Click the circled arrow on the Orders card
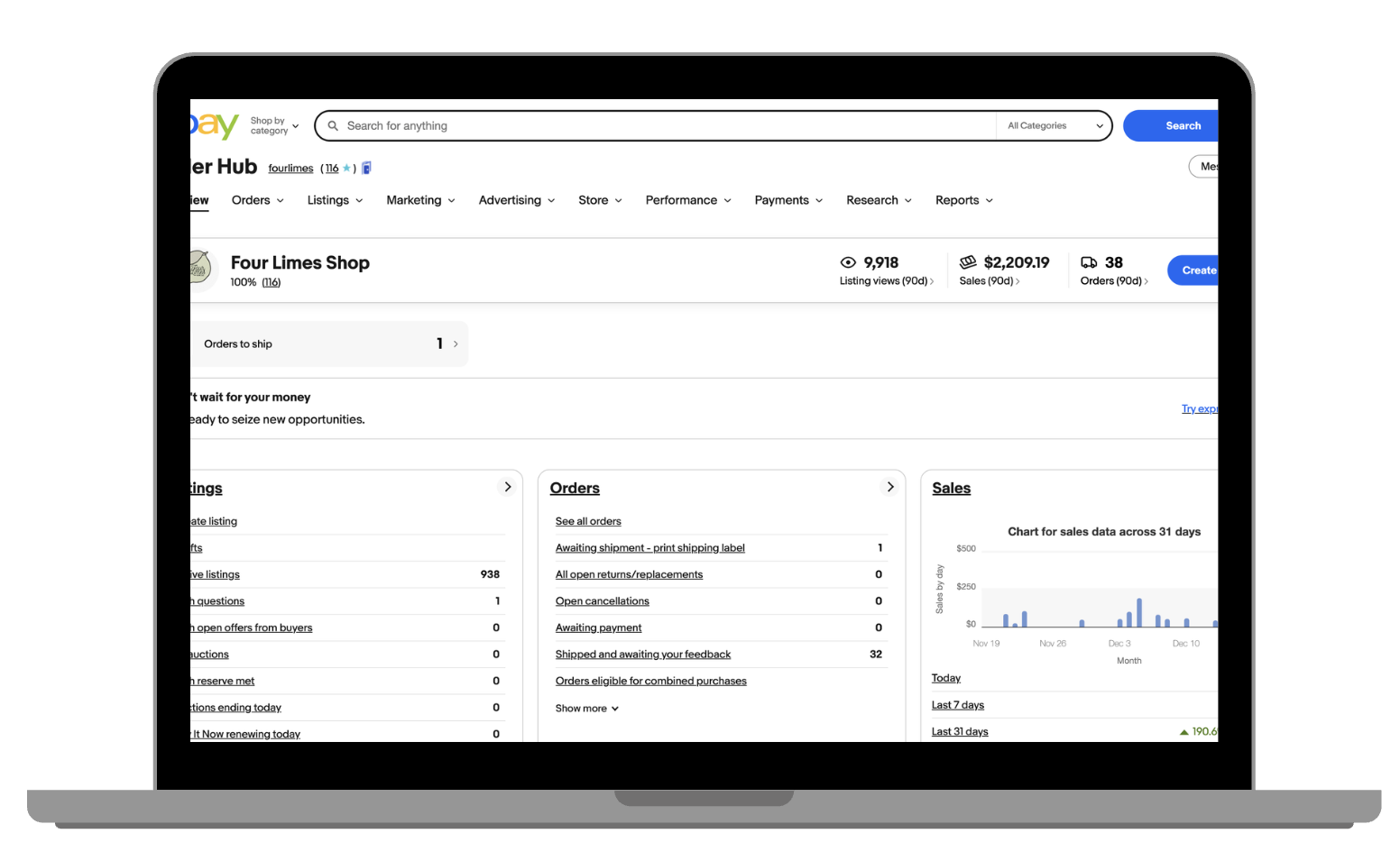The image size is (1400, 861). pos(889,487)
